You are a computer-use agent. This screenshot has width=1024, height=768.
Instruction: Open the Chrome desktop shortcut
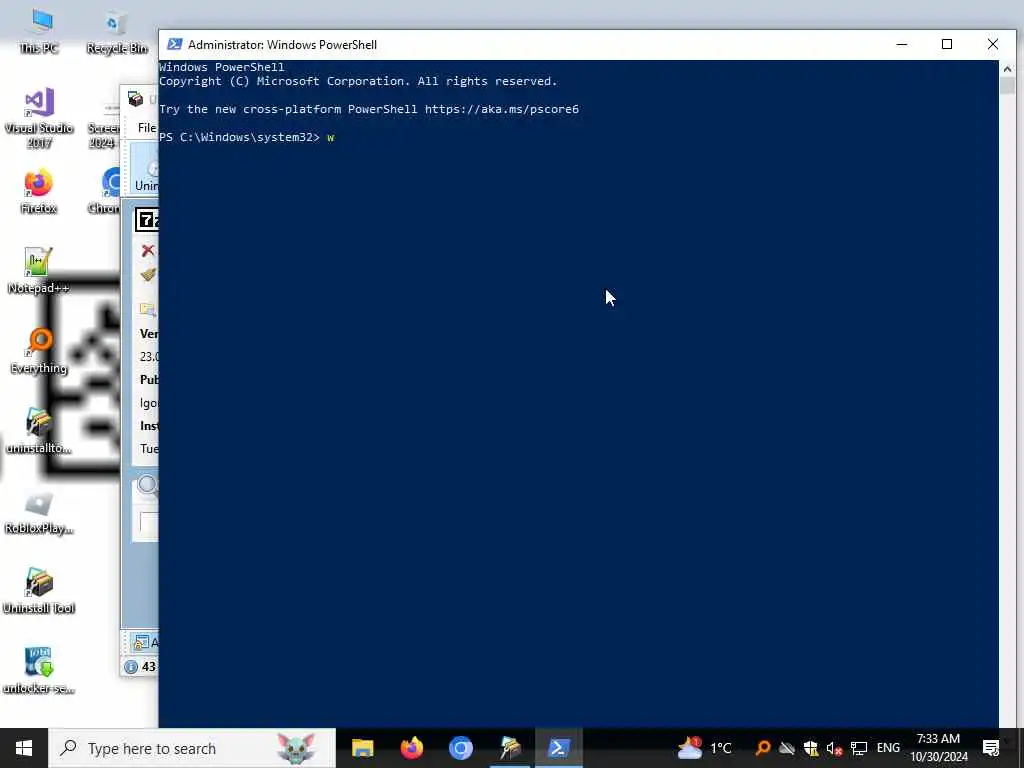(x=106, y=191)
